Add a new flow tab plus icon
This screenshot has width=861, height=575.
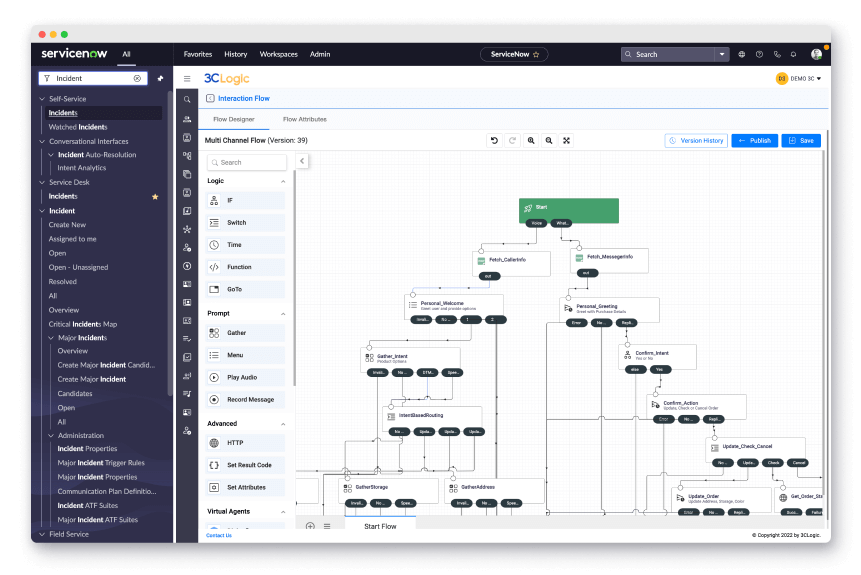coord(310,526)
